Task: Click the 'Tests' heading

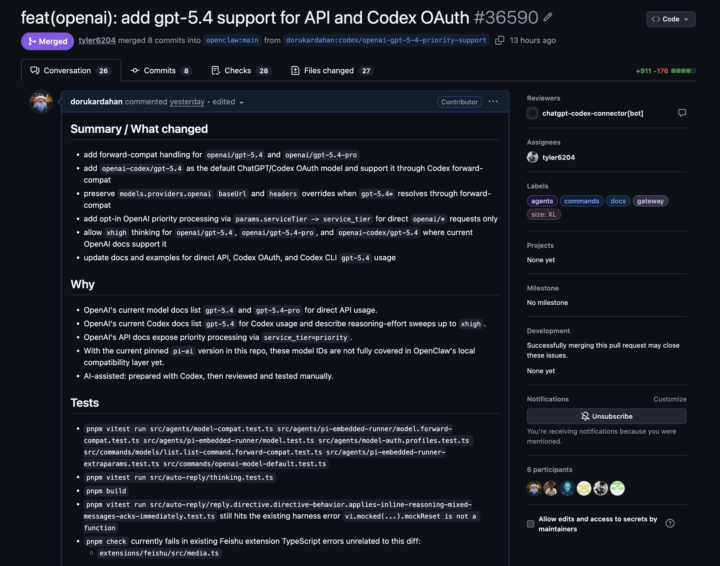Action: 84,403
